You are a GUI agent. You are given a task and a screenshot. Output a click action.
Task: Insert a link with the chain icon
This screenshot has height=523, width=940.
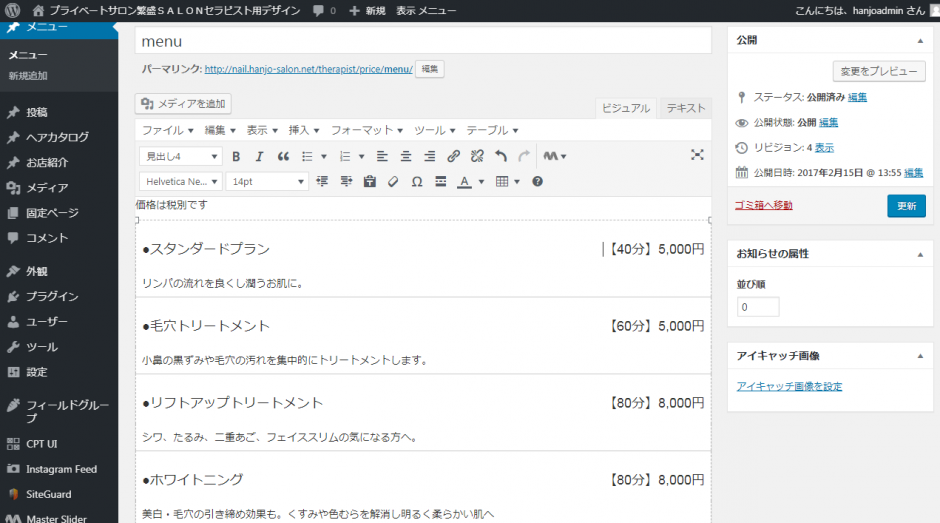coord(453,156)
